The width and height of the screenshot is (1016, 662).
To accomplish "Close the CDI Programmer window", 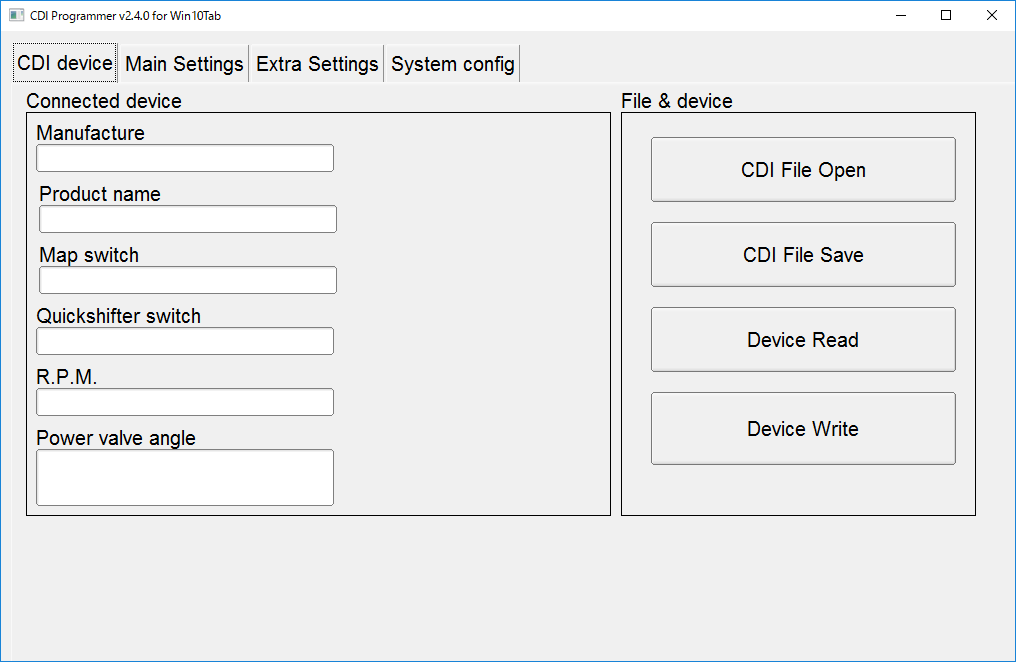I will (x=992, y=15).
